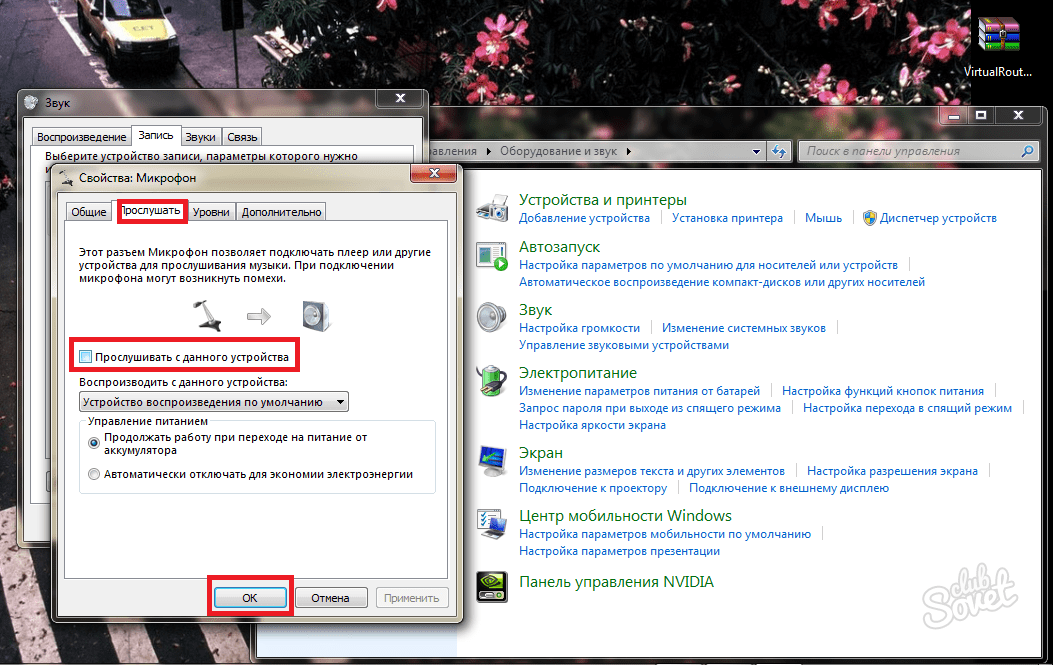
Task: Enable Прослушивать с данного устройства checkbox
Action: point(86,357)
